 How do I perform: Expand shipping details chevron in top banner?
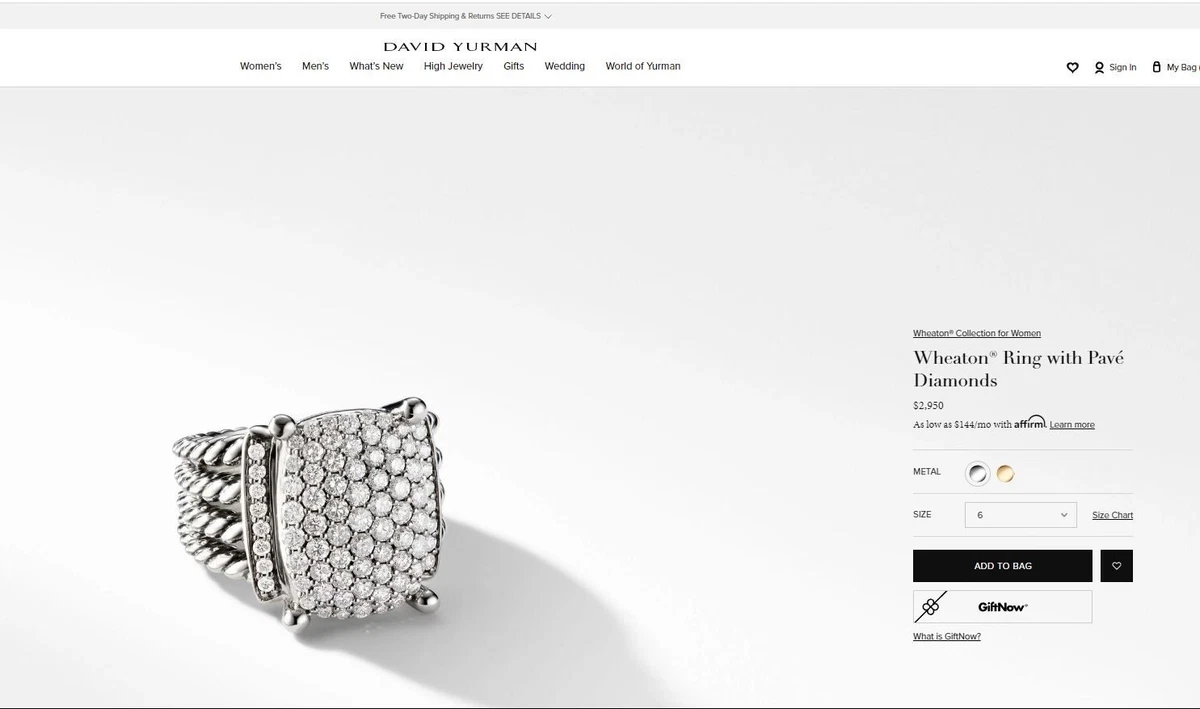[548, 16]
